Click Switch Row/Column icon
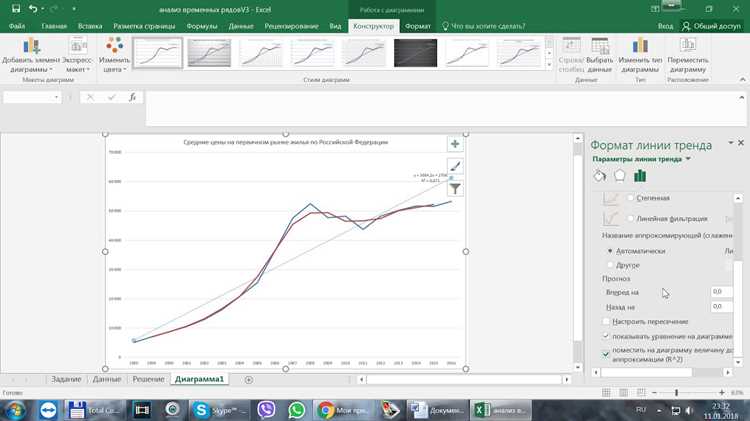The height and width of the screenshot is (421, 750). pyautogui.click(x=571, y=46)
